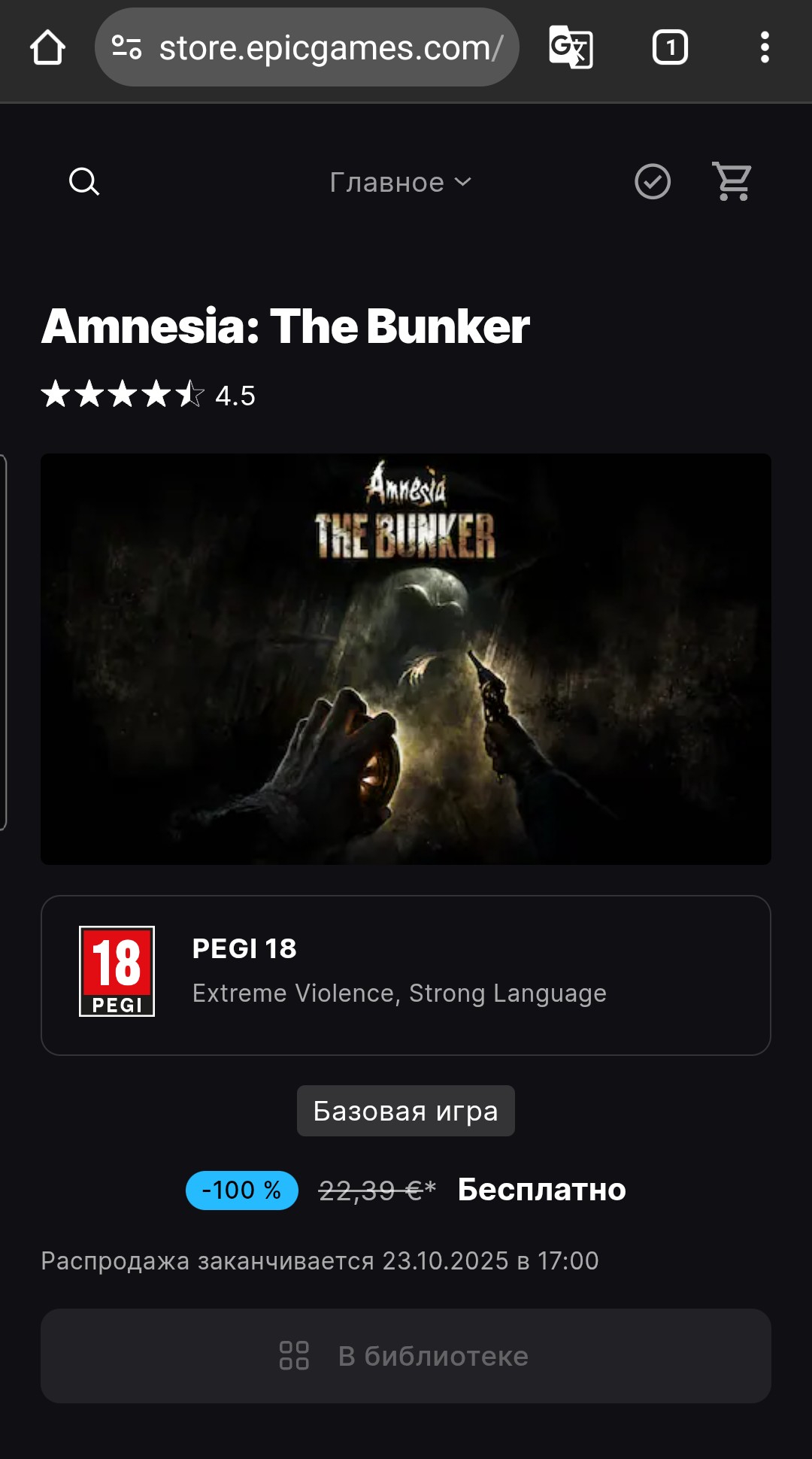Tap the wishlist checkmark circle icon
The image size is (812, 1459).
[653, 182]
